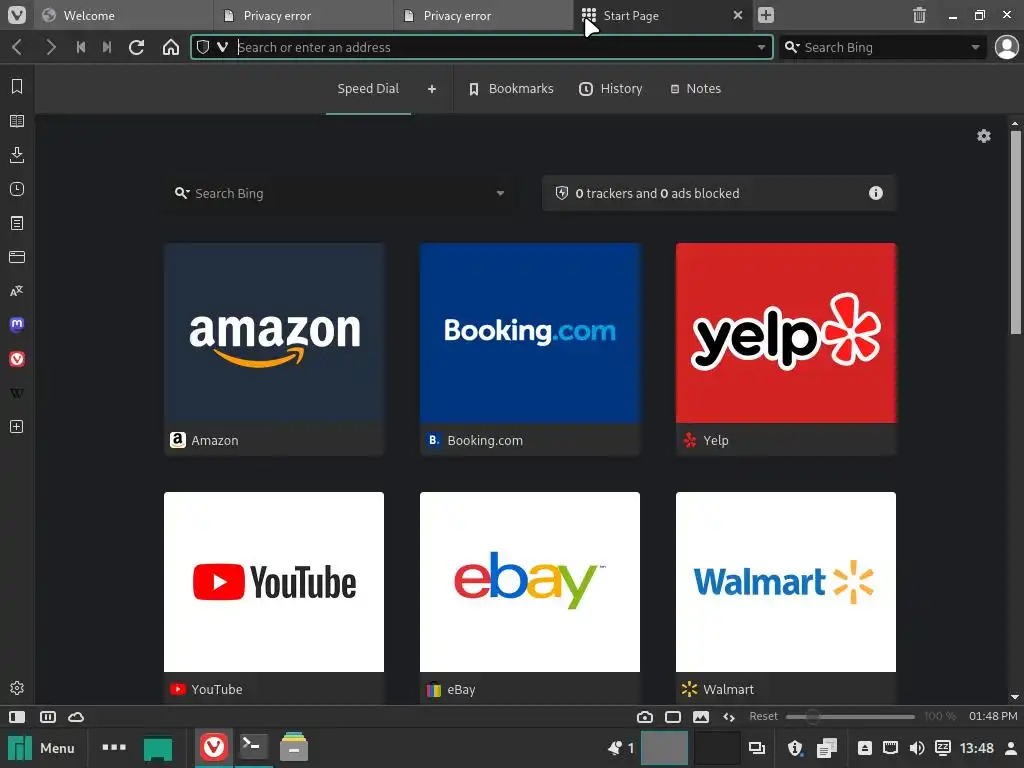Screen dimensions: 1024x768
Task: Open the Bookmarks panel in sidebar
Action: tap(17, 86)
